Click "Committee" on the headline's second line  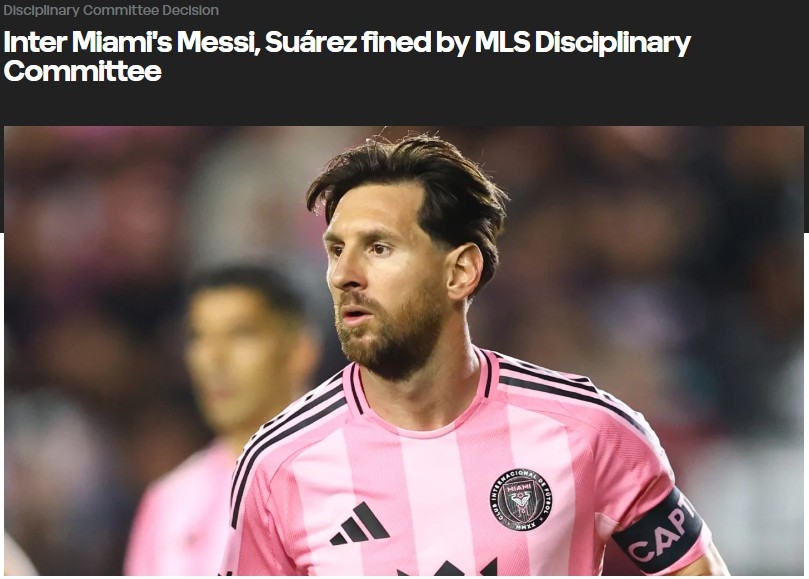pyautogui.click(x=83, y=71)
